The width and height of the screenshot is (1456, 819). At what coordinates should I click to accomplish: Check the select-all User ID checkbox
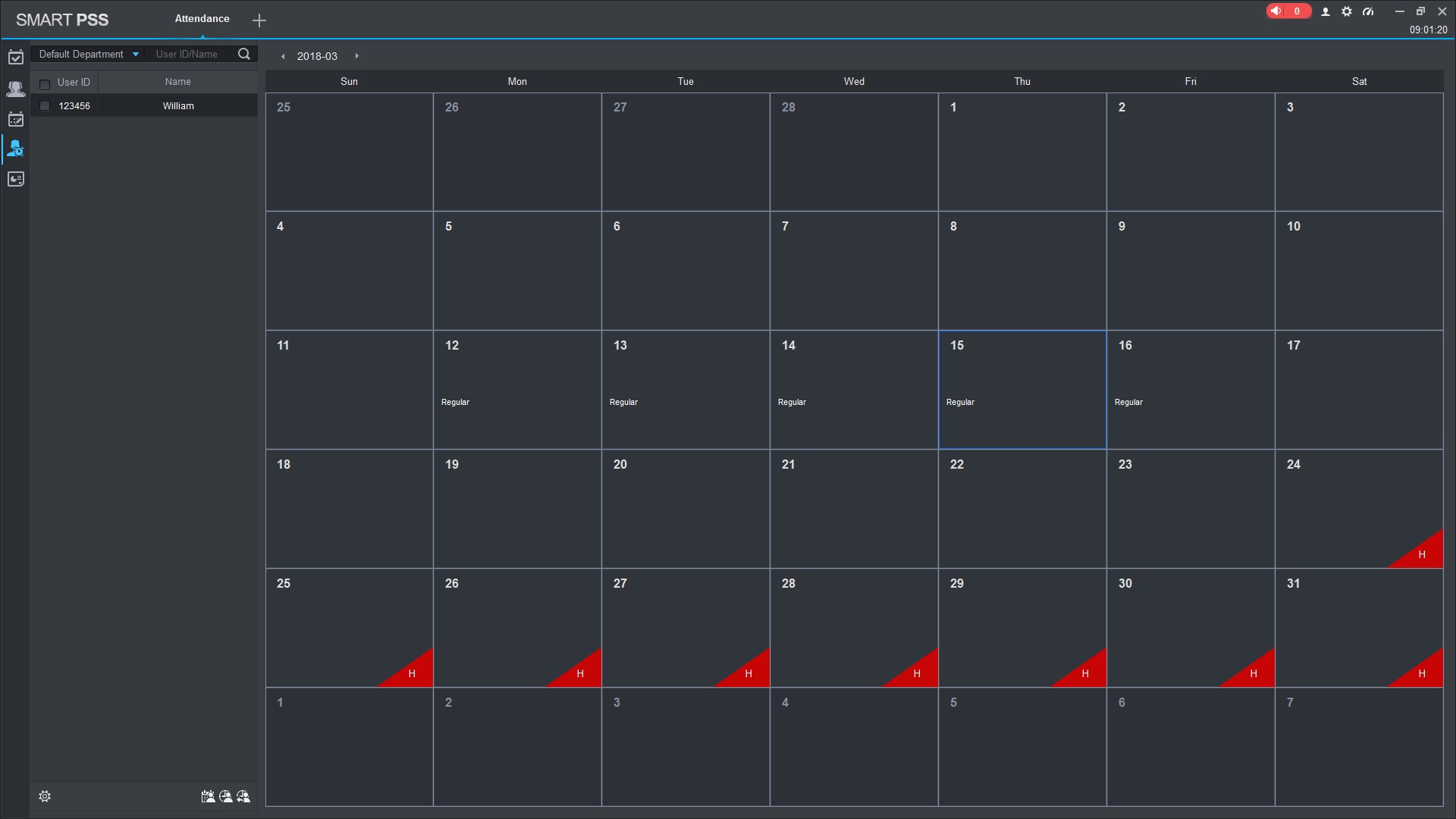(45, 84)
